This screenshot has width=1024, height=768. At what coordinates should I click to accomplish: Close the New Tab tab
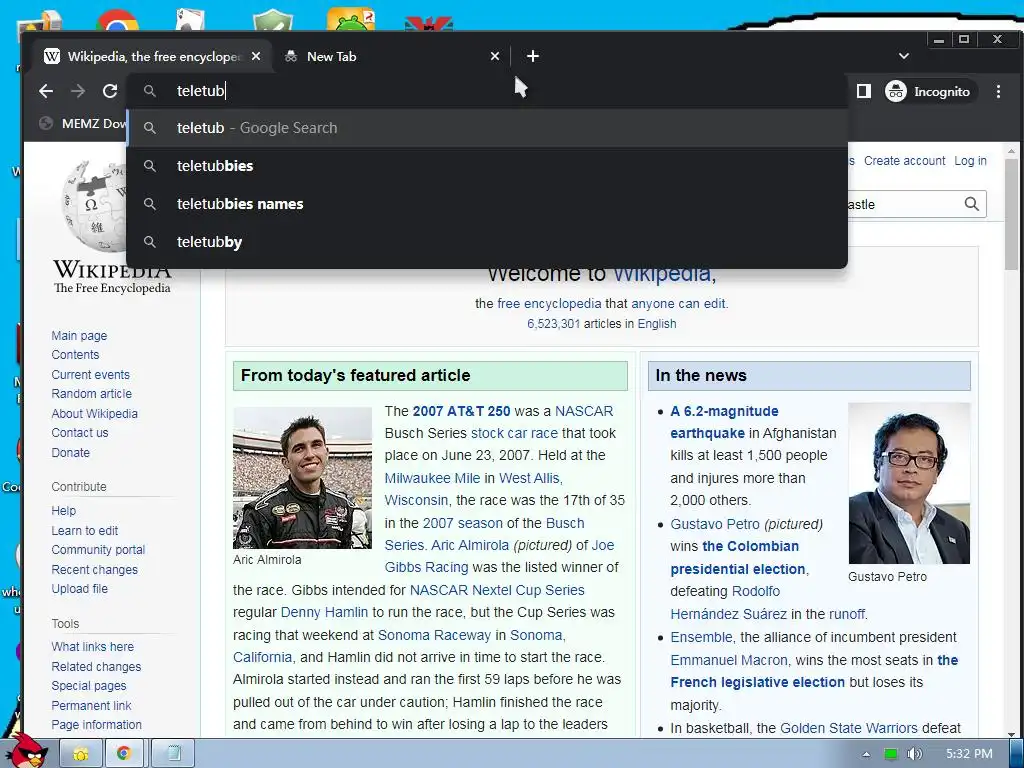495,56
